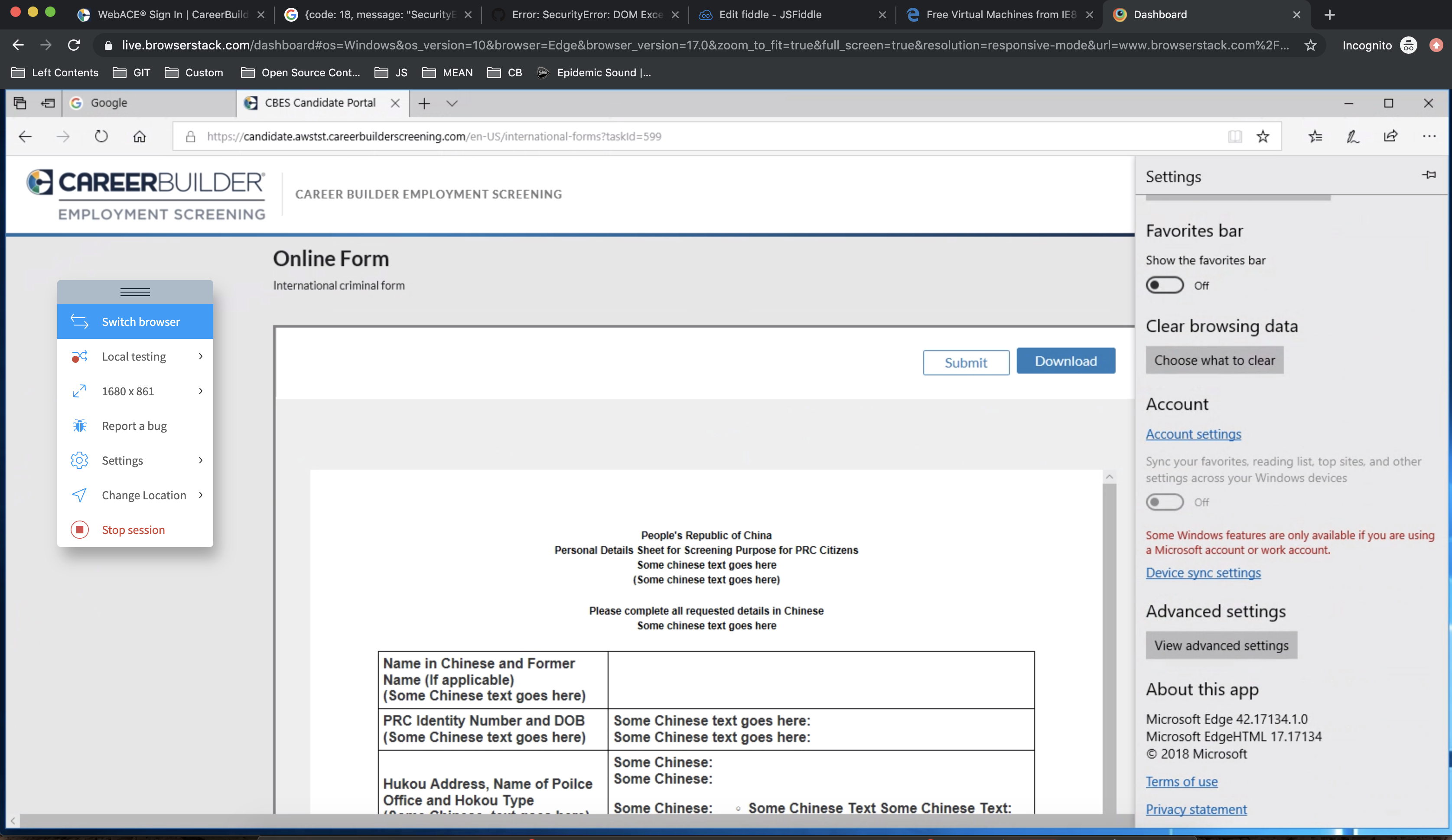Open Edge favorites hub icon

pyautogui.click(x=1315, y=137)
